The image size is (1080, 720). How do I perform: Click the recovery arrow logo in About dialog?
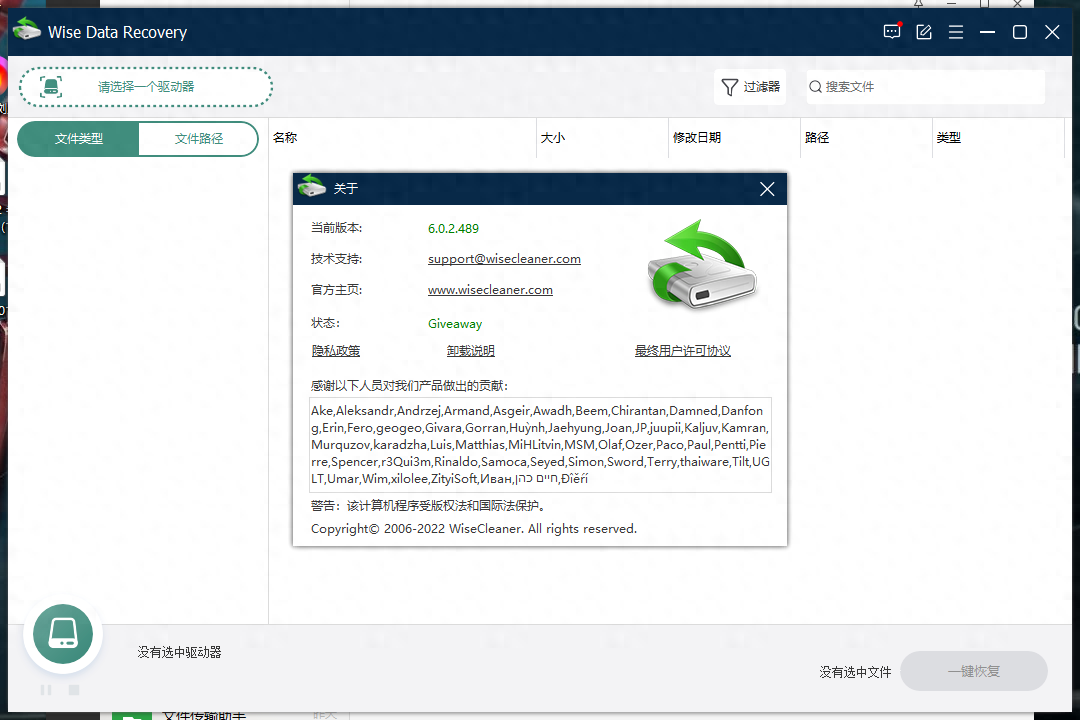click(700, 265)
